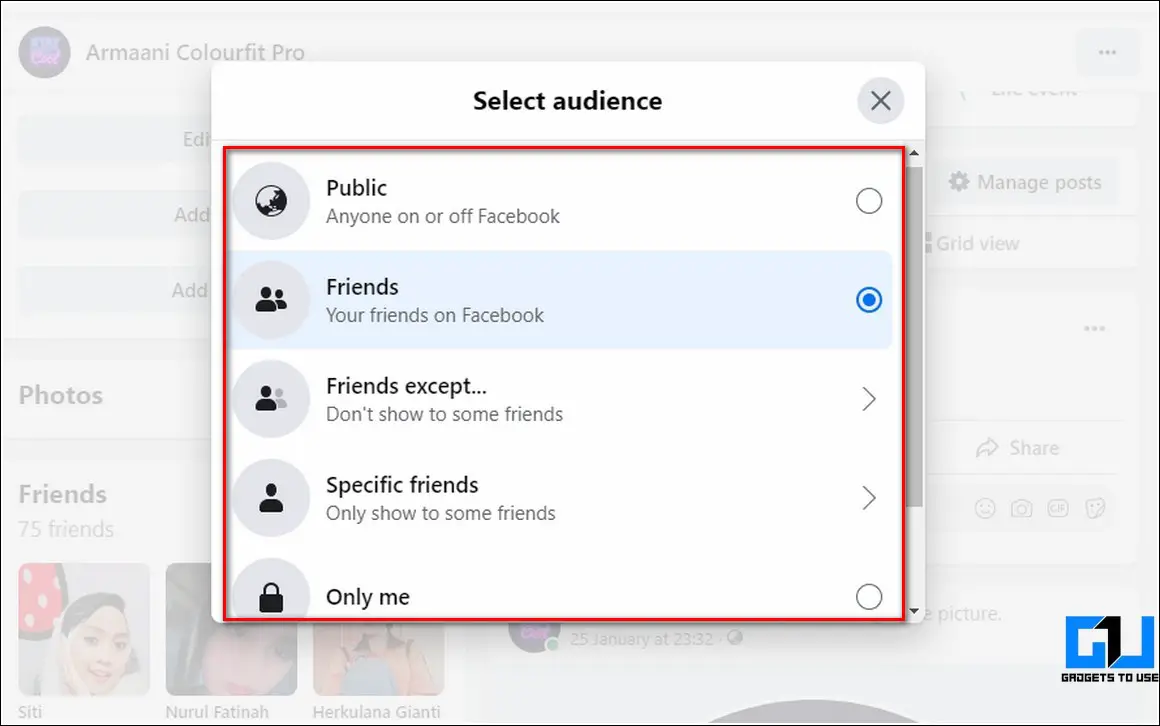The height and width of the screenshot is (726, 1160).
Task: Open Manage posts button
Action: [x=1025, y=182]
